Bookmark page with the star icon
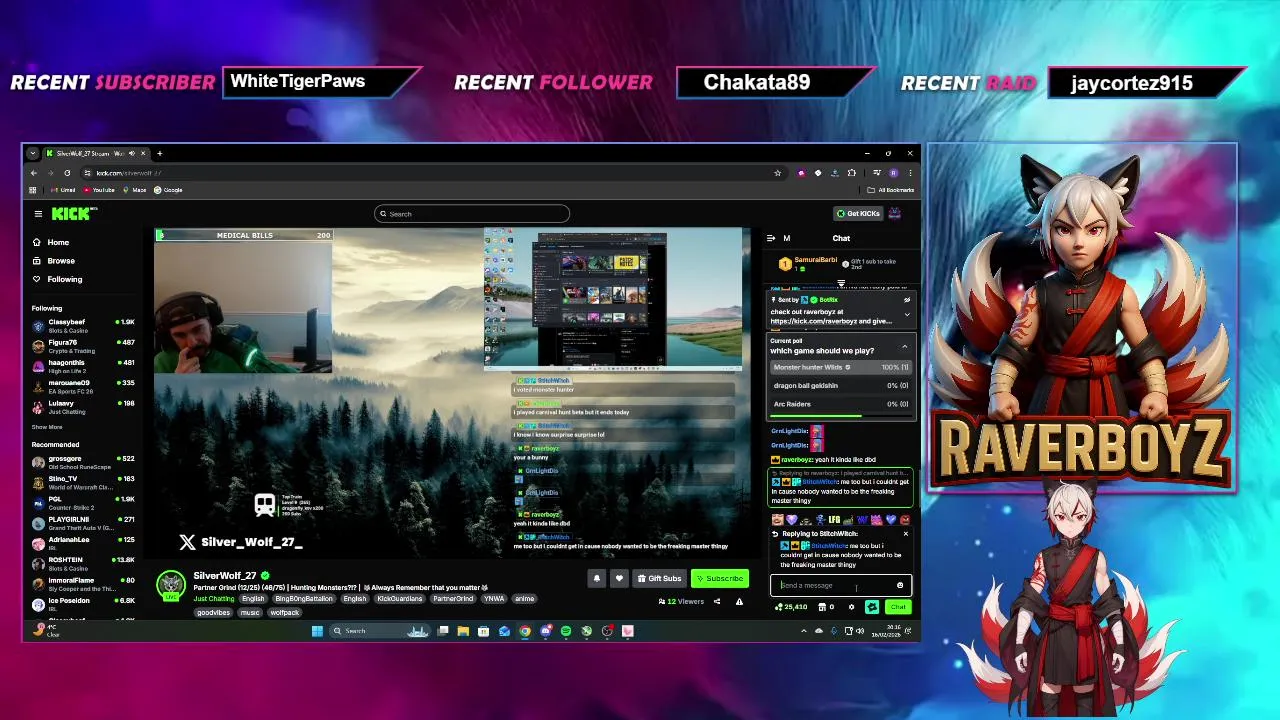This screenshot has height=720, width=1280. coord(777,173)
